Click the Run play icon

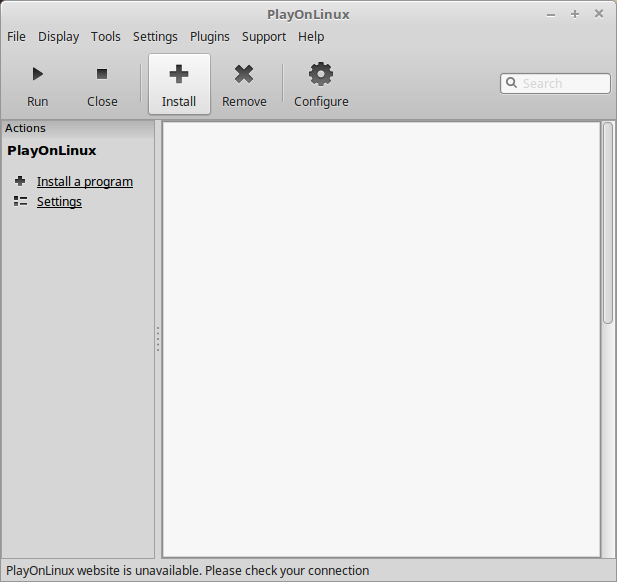(38, 74)
